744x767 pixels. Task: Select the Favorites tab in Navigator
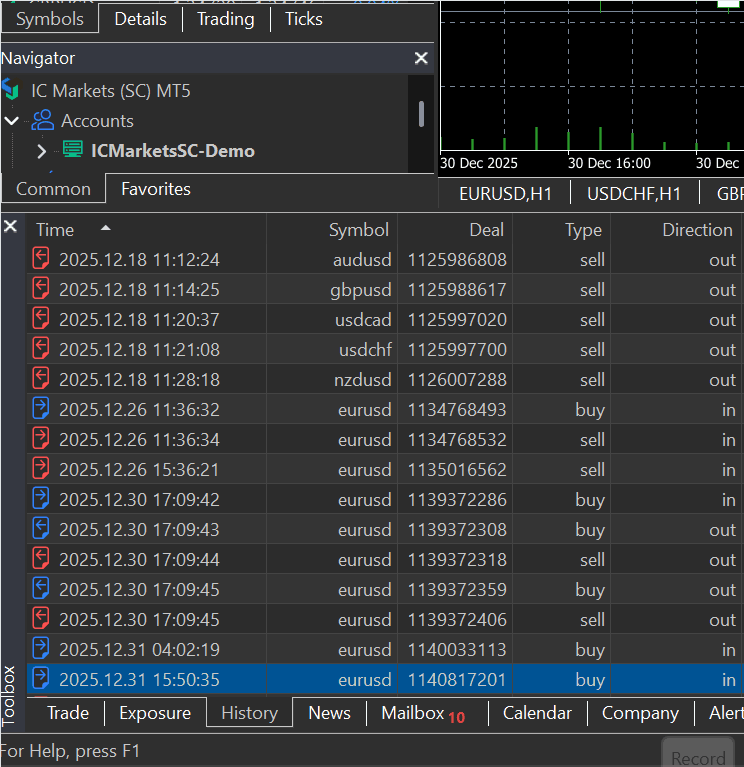(x=156, y=189)
